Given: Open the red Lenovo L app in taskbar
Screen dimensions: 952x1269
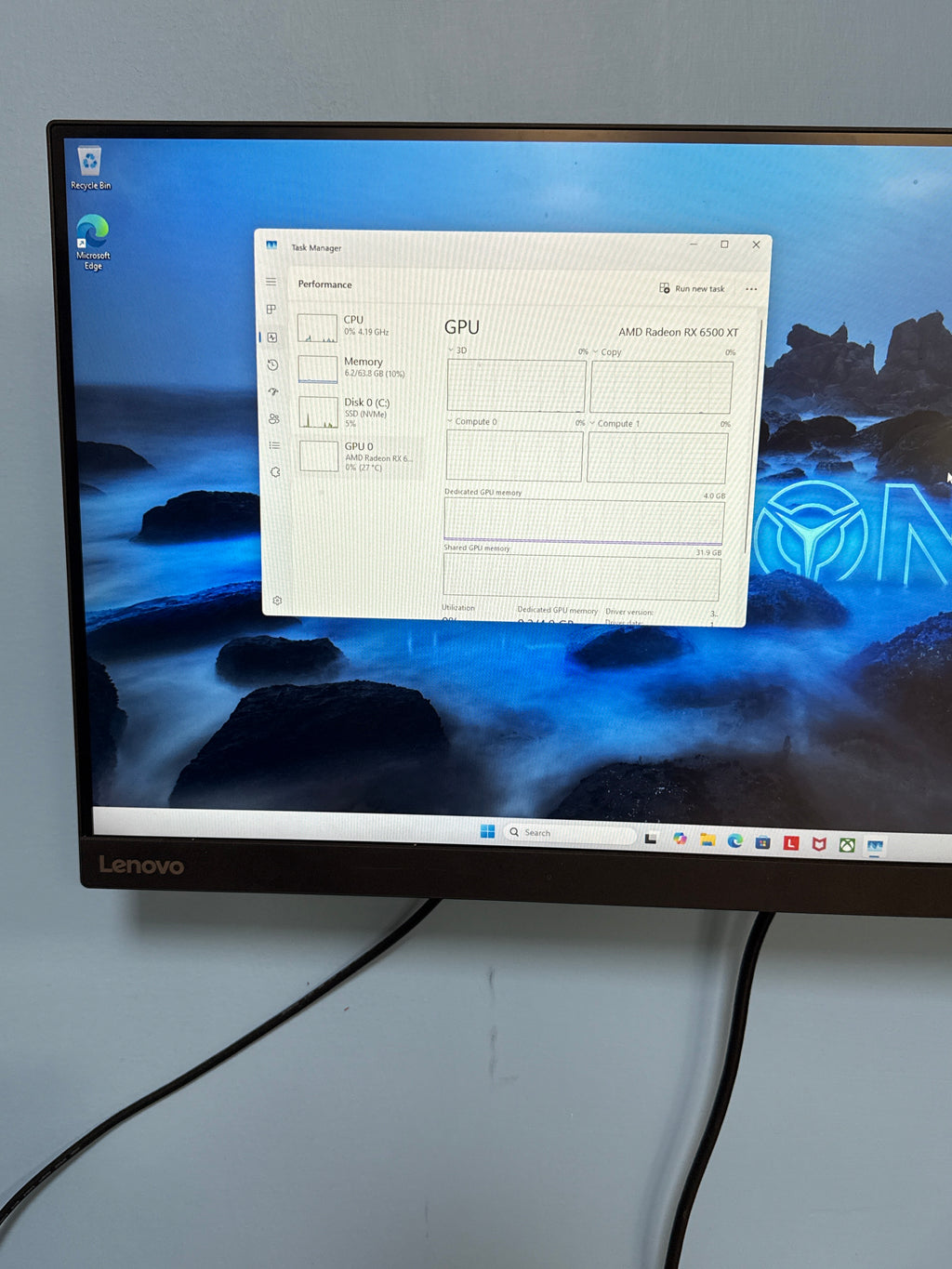Looking at the screenshot, I should (x=790, y=843).
